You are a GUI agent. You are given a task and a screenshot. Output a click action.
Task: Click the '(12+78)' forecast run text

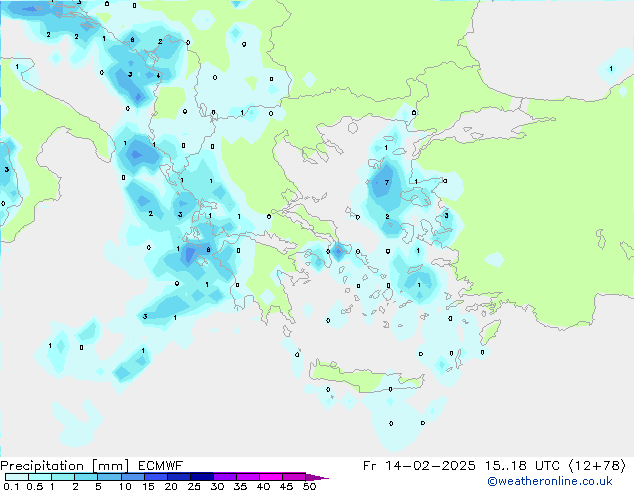(597, 466)
